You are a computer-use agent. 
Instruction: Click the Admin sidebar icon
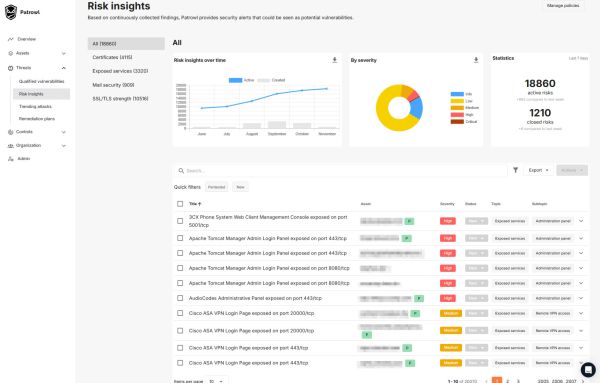(x=10, y=159)
